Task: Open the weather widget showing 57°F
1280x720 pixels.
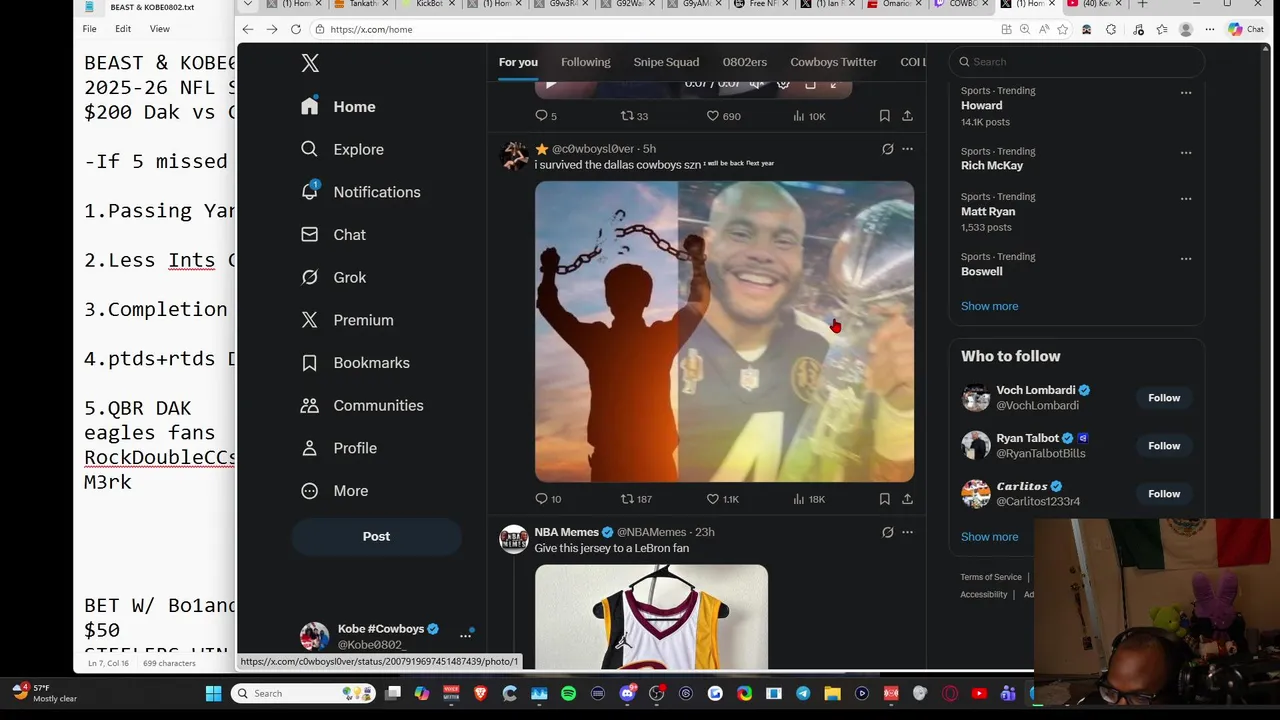Action: point(45,693)
